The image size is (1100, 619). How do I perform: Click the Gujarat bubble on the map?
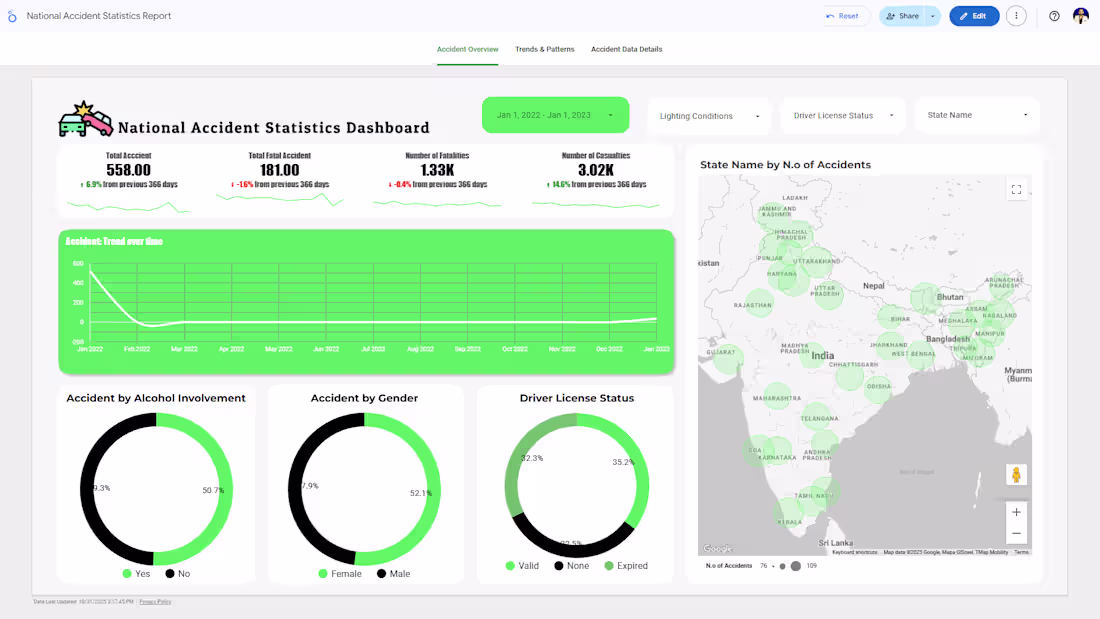(727, 357)
